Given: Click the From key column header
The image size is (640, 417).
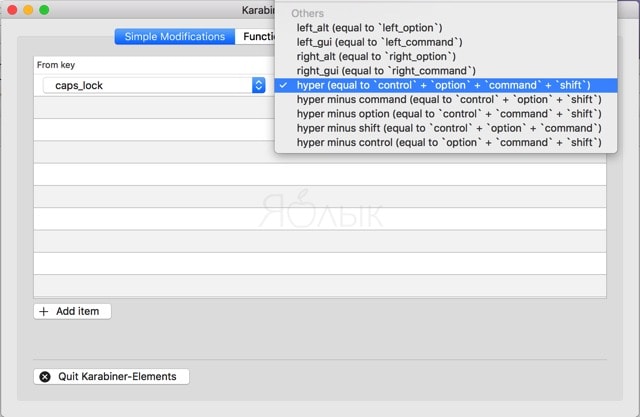Looking at the screenshot, I should (x=56, y=65).
